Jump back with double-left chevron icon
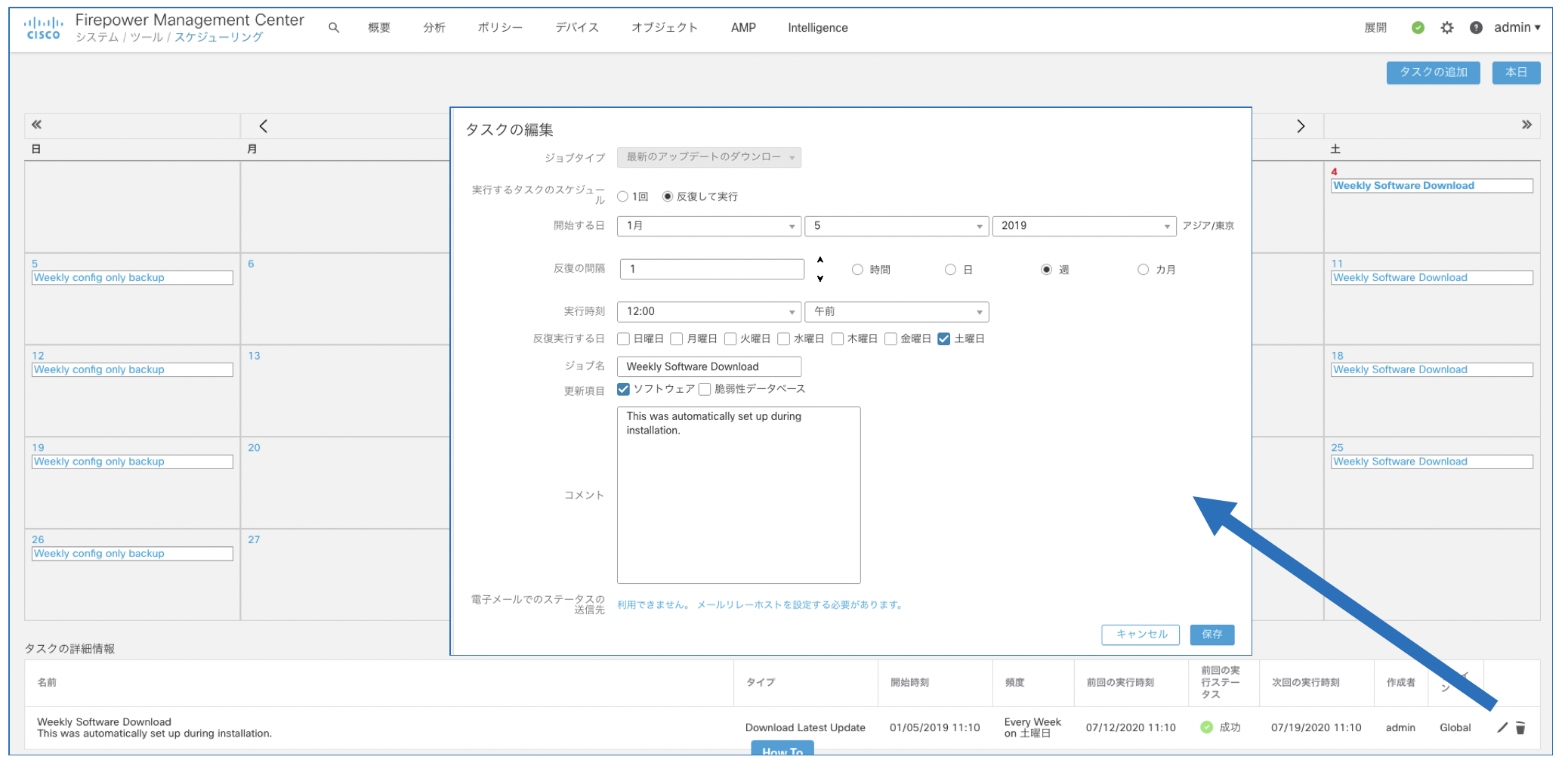The width and height of the screenshot is (1568, 769). point(36,125)
